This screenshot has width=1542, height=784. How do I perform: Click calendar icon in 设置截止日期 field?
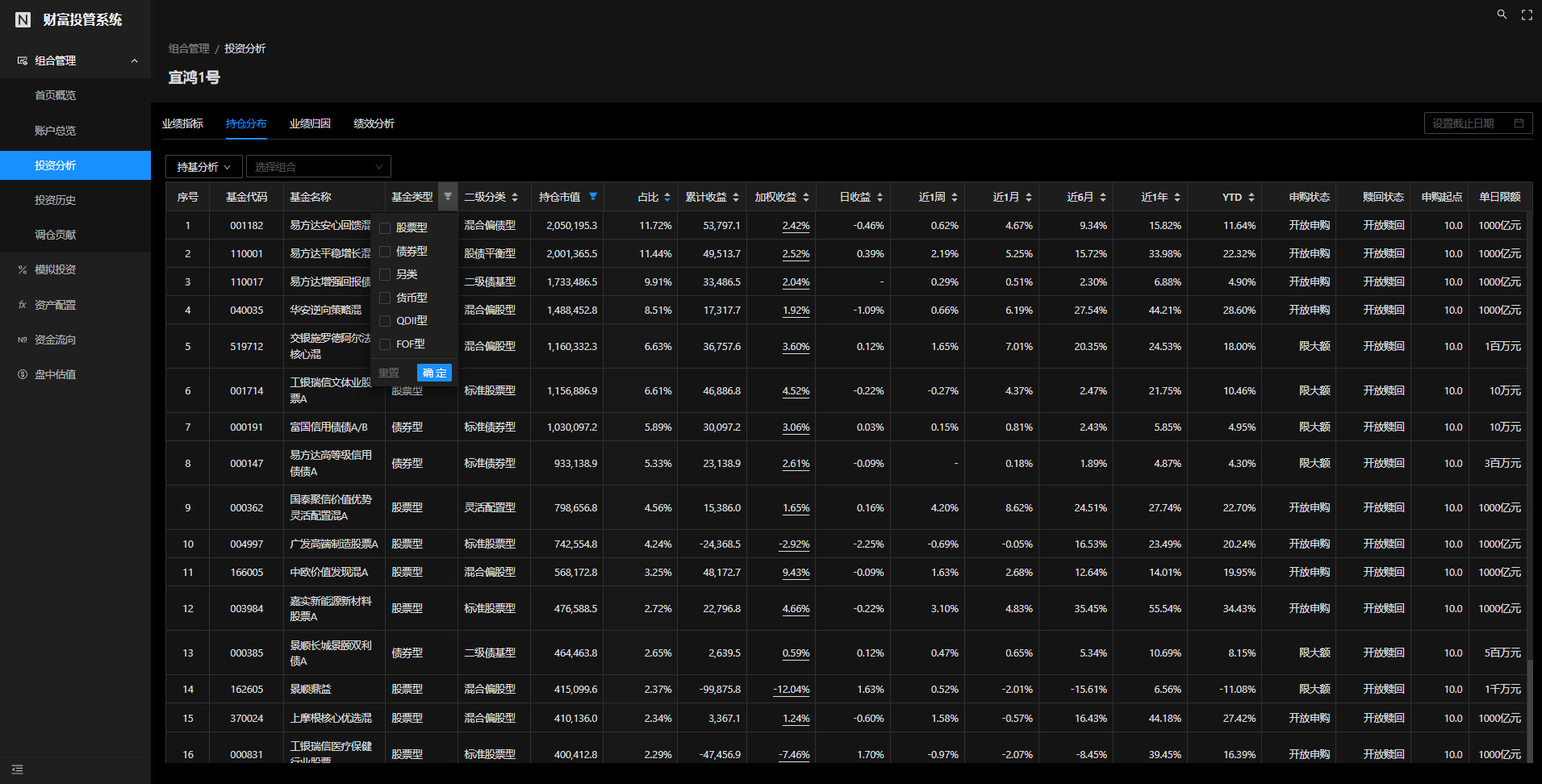pos(1519,123)
